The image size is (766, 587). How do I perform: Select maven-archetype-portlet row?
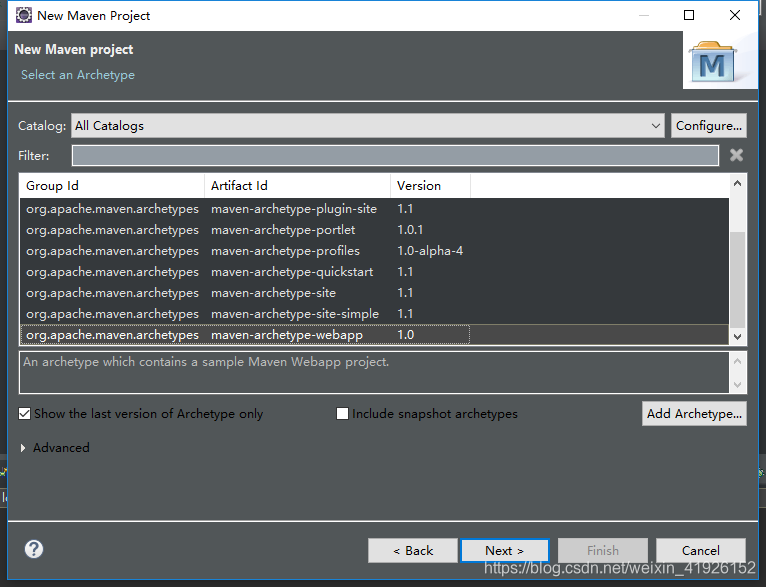[x=374, y=230]
